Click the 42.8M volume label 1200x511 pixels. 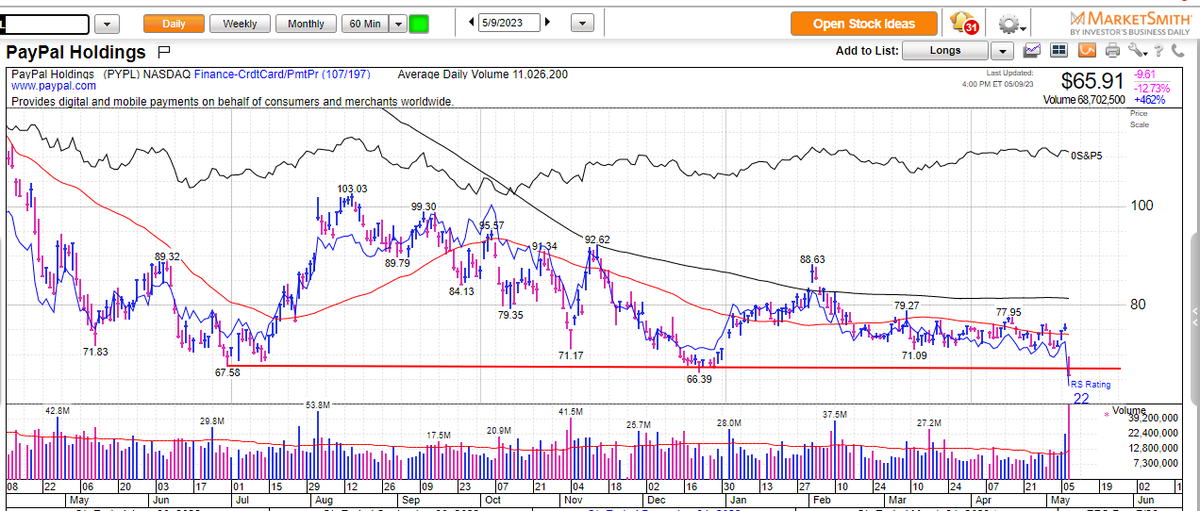[56, 410]
